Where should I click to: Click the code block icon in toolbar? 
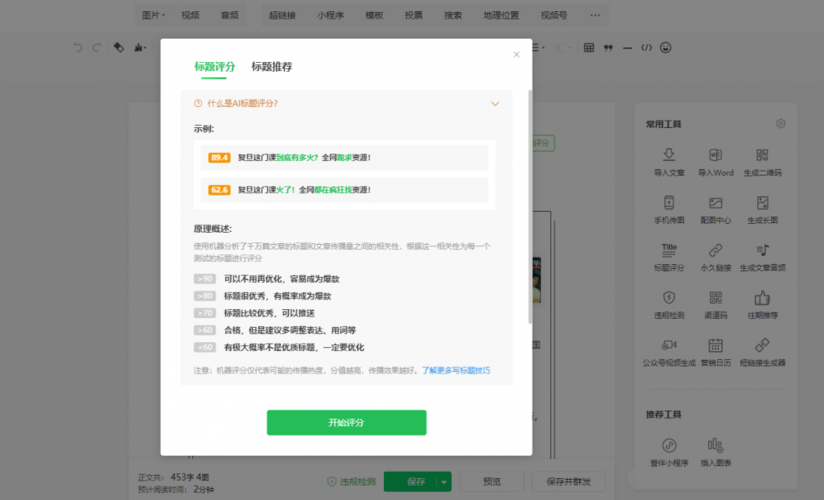point(646,48)
